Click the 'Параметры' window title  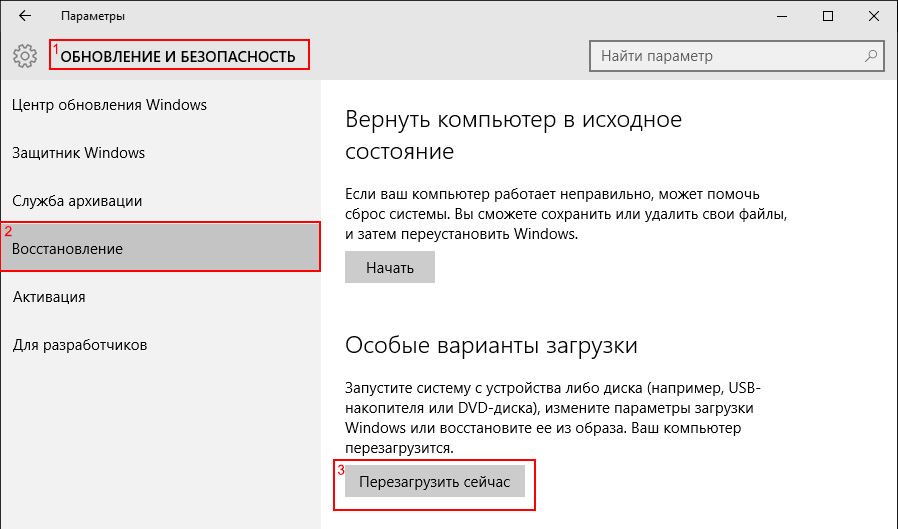(x=93, y=16)
